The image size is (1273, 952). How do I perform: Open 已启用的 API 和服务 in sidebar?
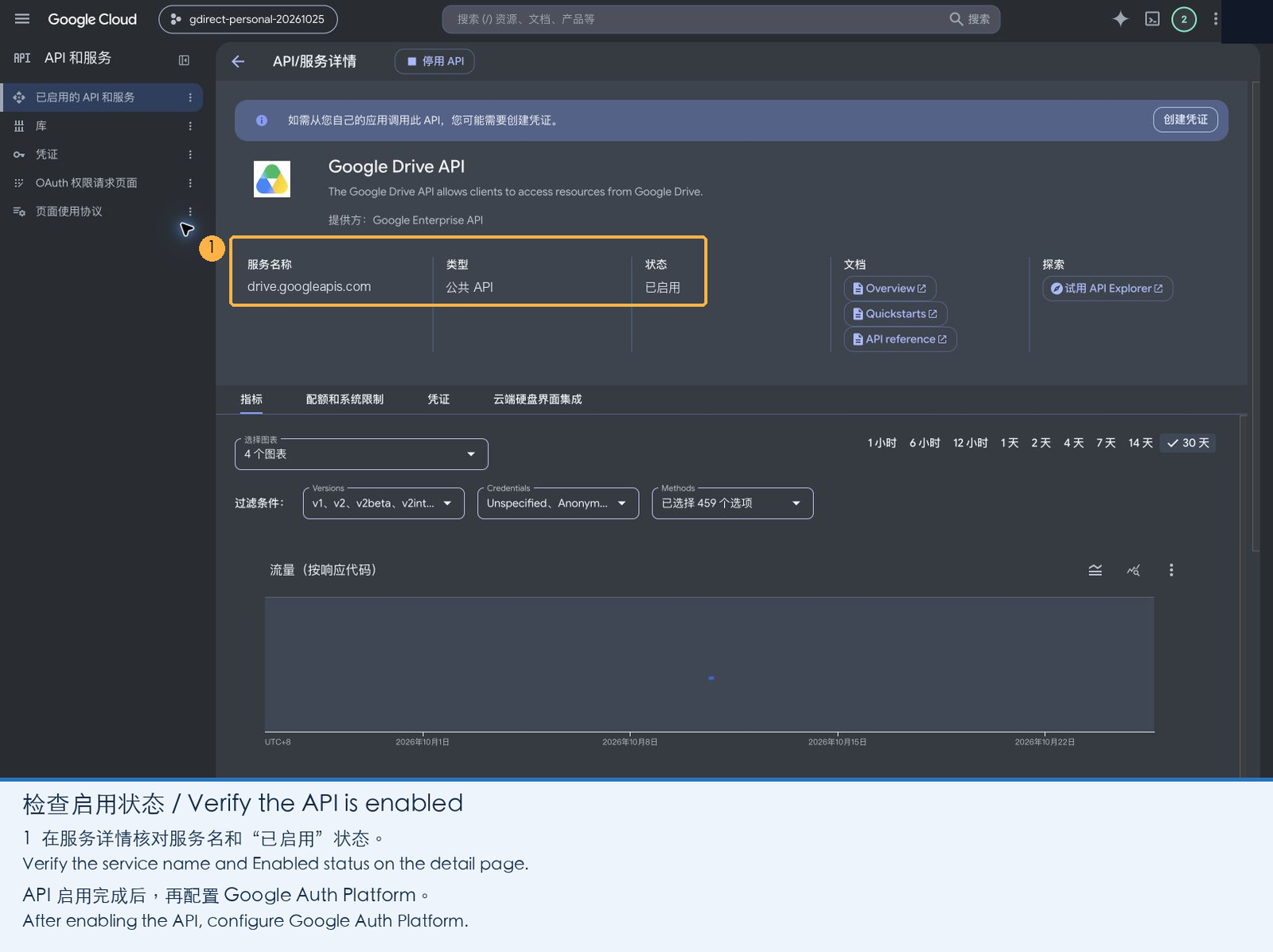(102, 97)
